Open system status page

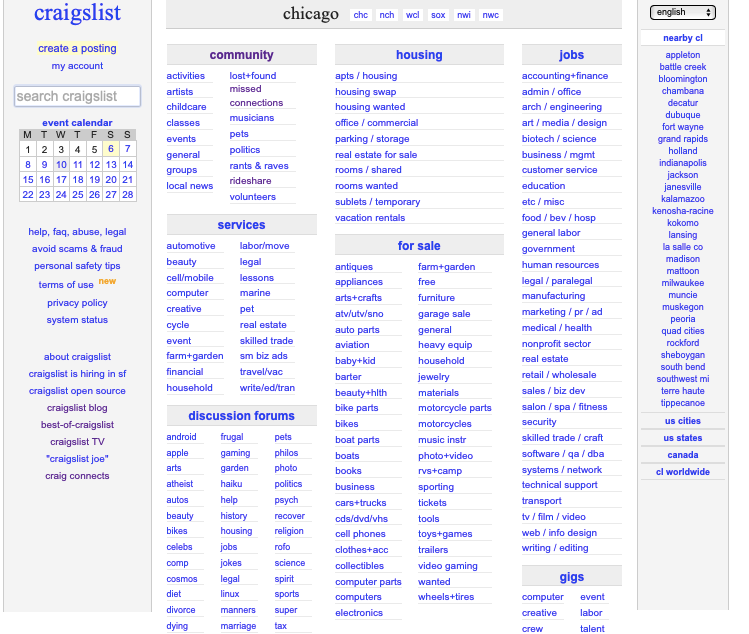77,320
